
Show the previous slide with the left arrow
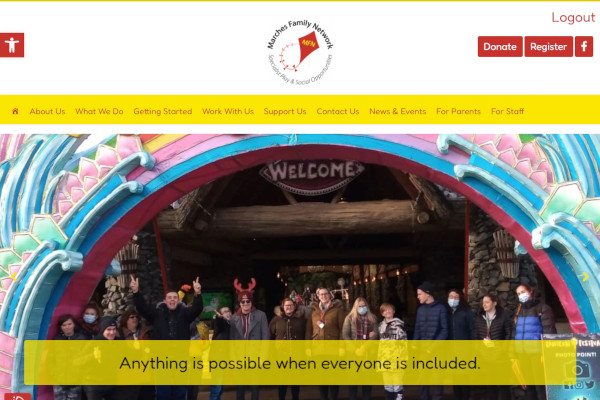[x=14, y=276]
